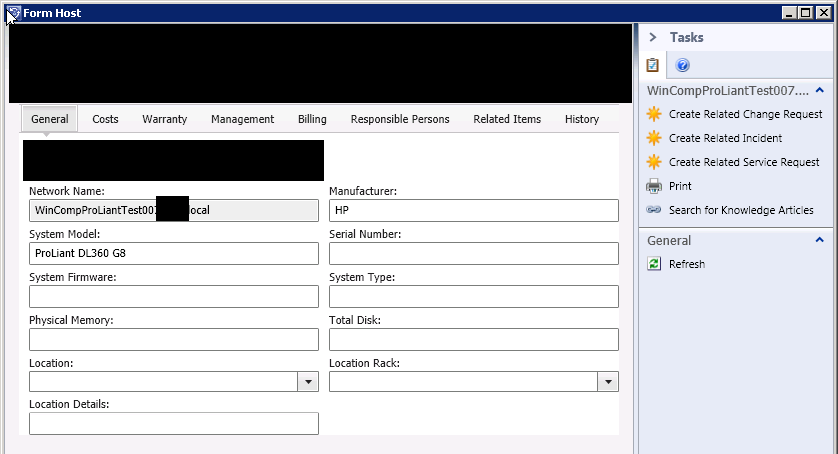Select the clipboard tasks icon tab
This screenshot has width=838, height=454.
coord(653,65)
